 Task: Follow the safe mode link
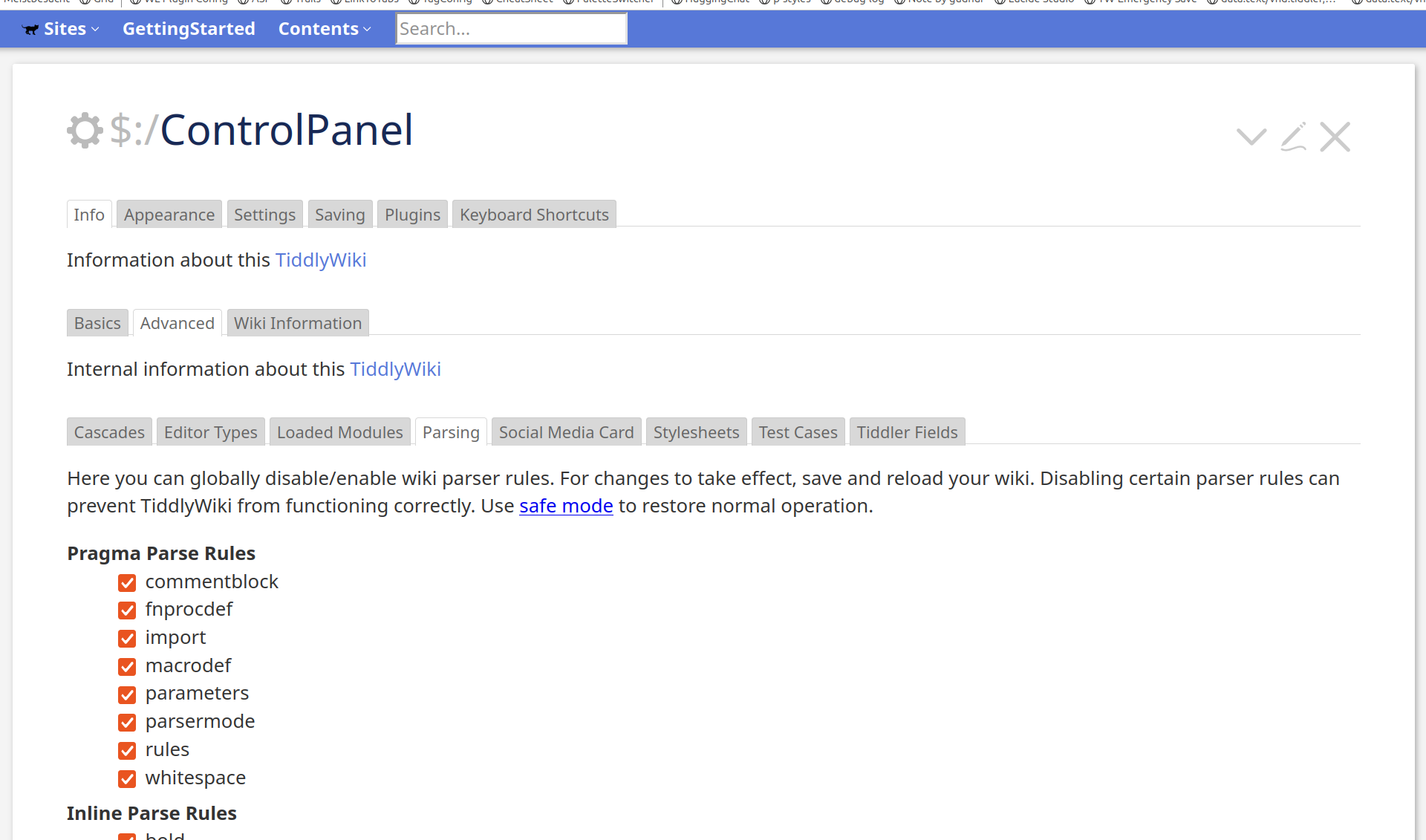(566, 506)
